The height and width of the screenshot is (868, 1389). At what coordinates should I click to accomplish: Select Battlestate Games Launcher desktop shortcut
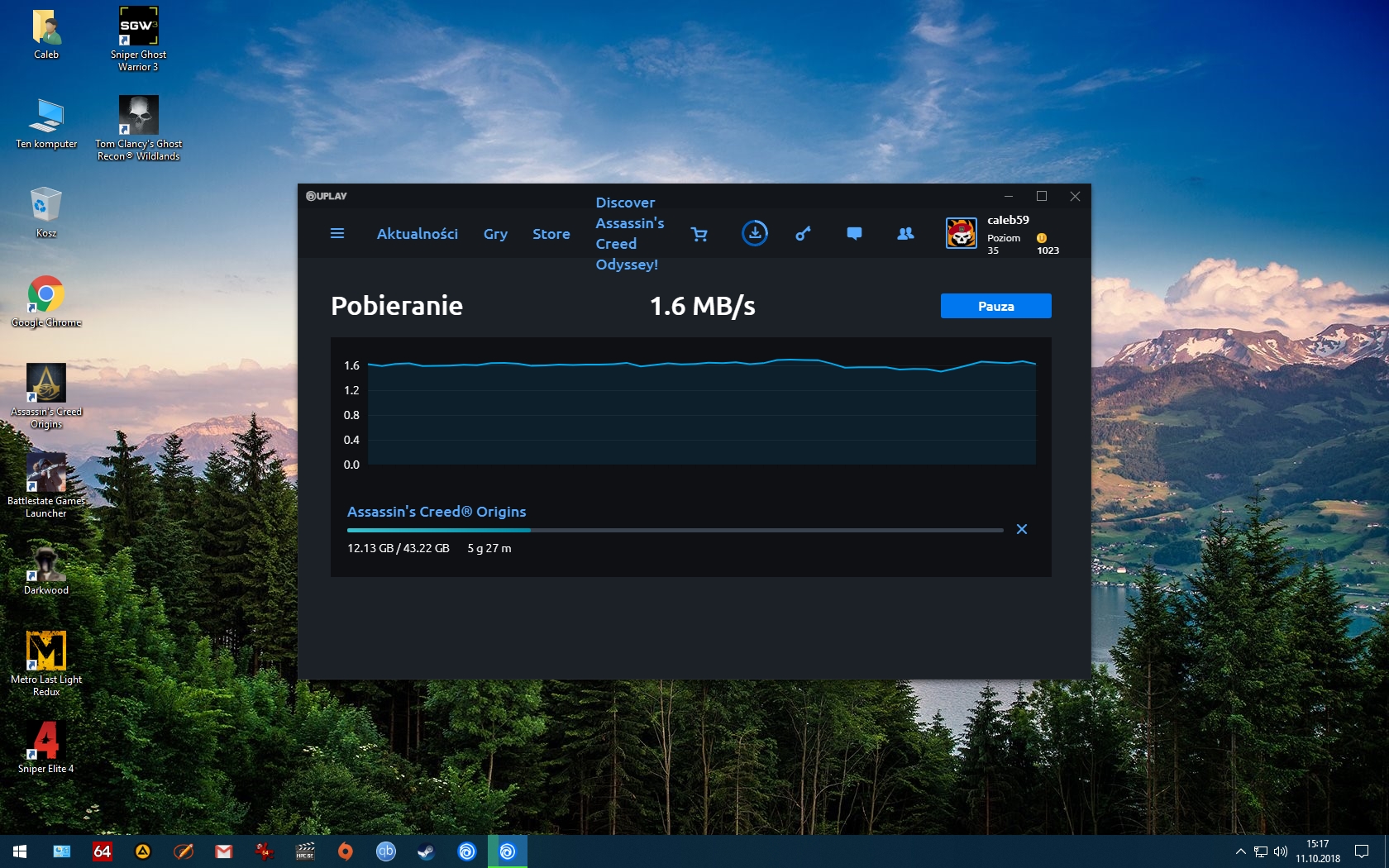click(46, 486)
